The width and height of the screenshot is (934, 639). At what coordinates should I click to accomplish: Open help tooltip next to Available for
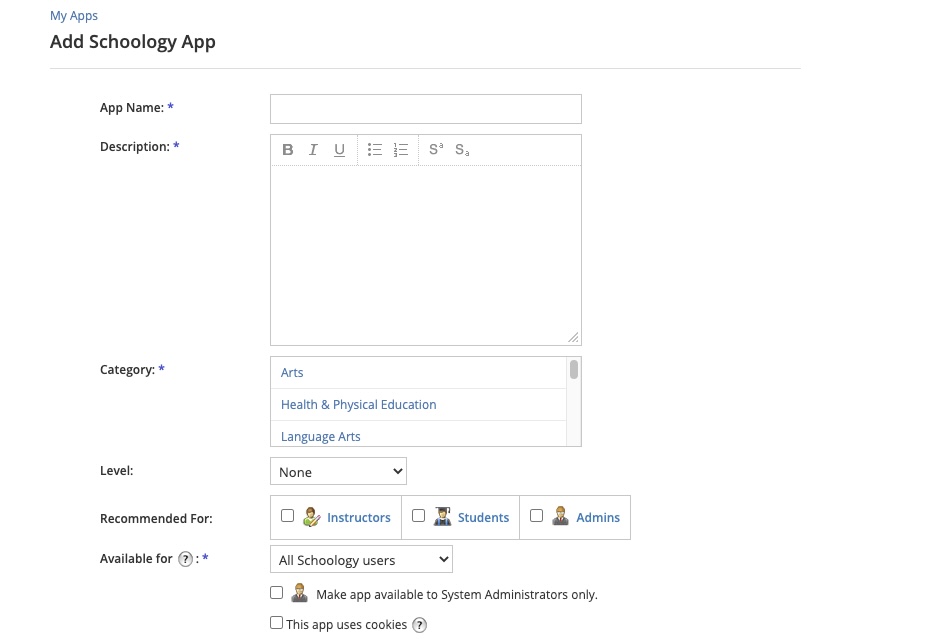186,559
